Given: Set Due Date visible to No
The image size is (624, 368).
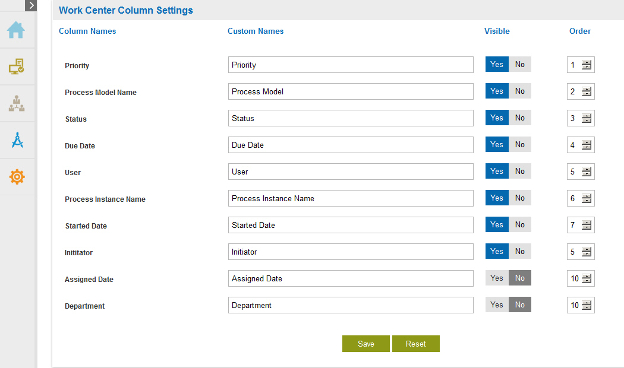Looking at the screenshot, I should pos(520,144).
